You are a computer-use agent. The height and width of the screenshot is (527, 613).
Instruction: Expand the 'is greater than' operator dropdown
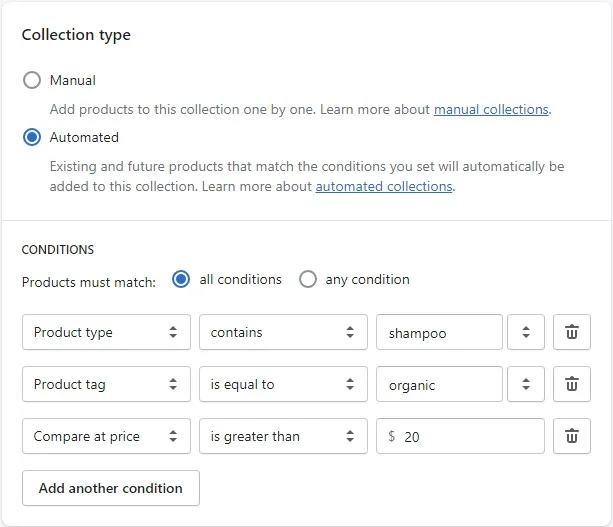(282, 436)
